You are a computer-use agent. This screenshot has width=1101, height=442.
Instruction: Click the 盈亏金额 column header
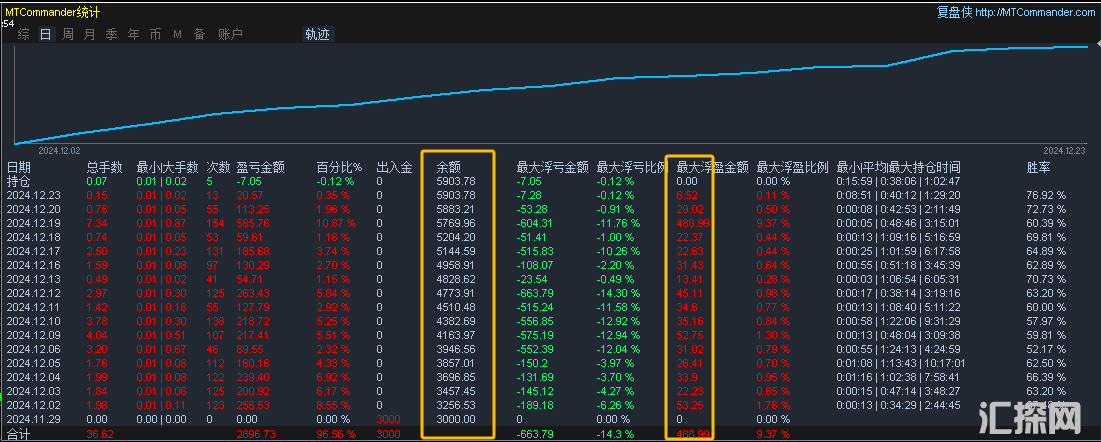pos(261,167)
